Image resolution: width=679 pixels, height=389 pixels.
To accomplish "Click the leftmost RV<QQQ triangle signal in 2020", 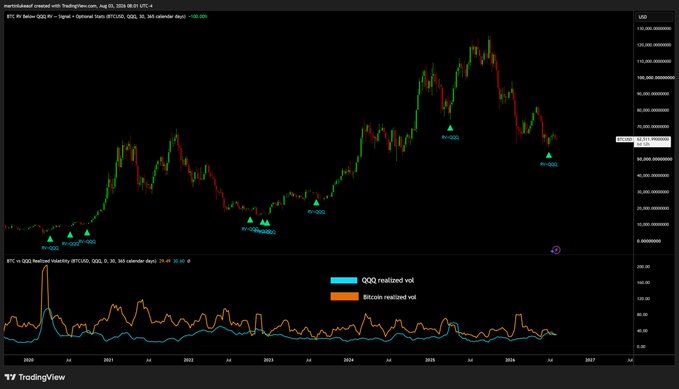I will click(50, 239).
